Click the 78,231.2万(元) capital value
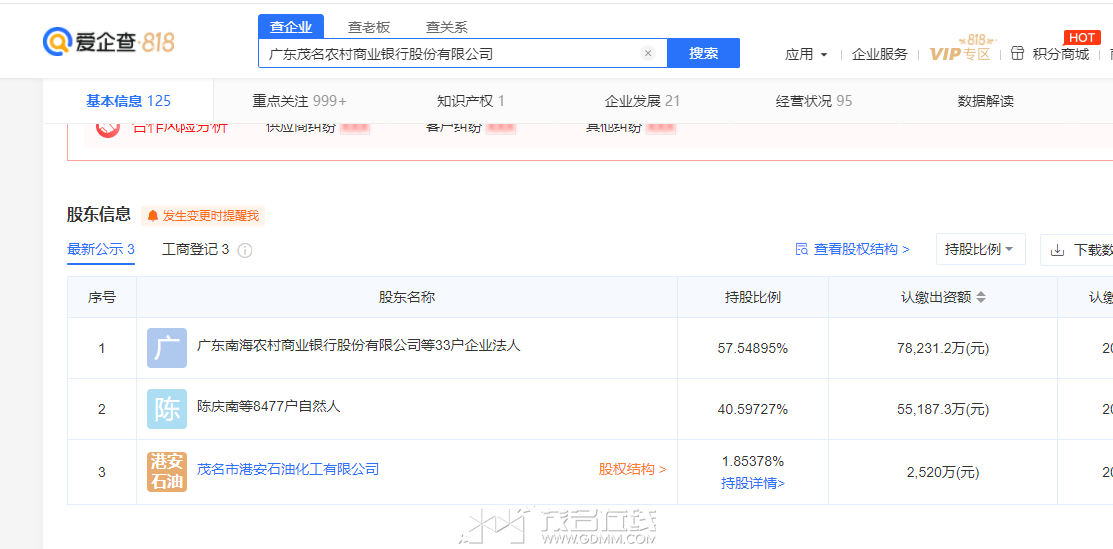The width and height of the screenshot is (1113, 549). [x=943, y=349]
